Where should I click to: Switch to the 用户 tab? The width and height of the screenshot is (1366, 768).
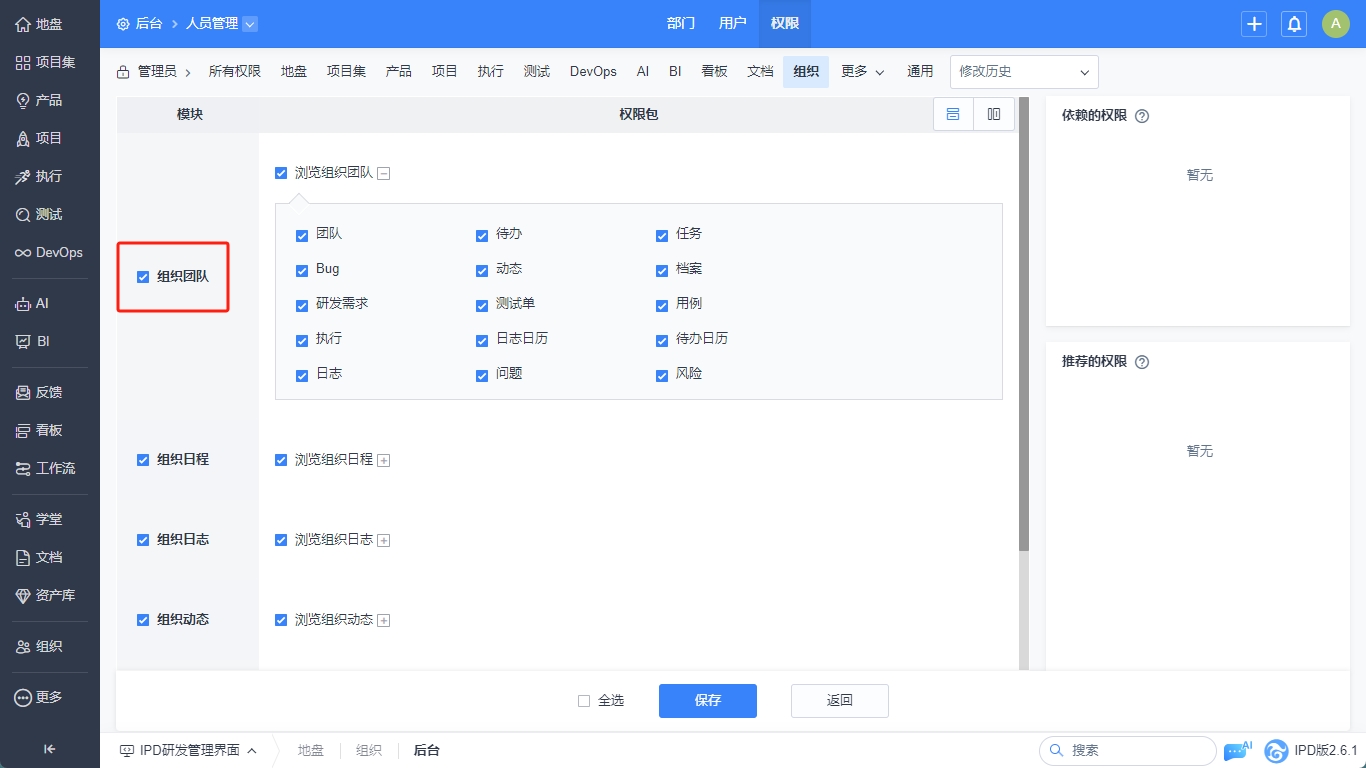(732, 23)
